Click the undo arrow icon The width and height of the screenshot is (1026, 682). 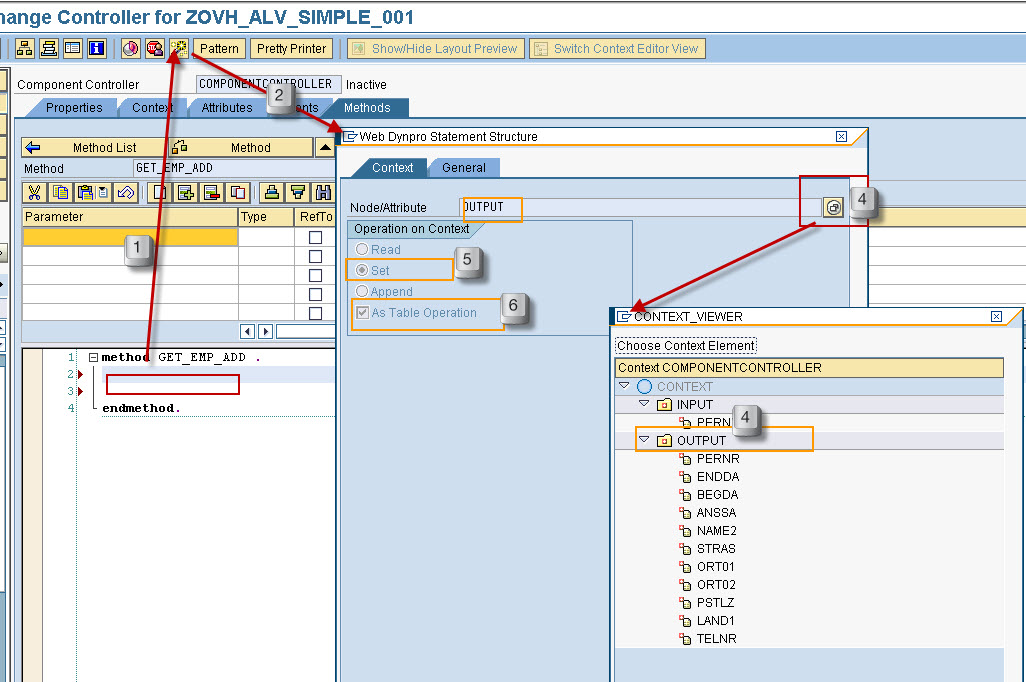click(126, 192)
